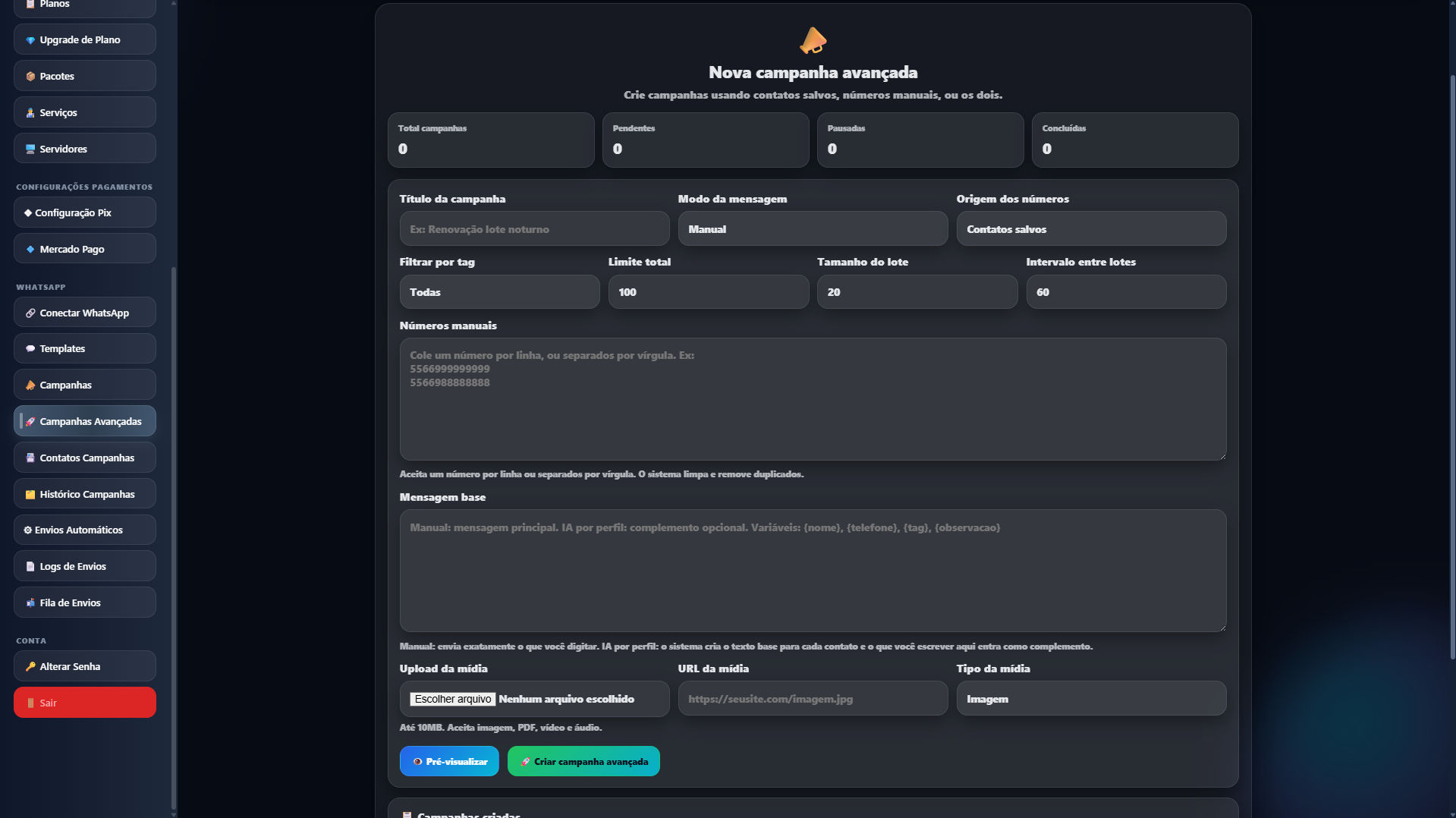Open Envios Automáticos via the gear icon
Screen dimensions: 1456x818
tap(27, 530)
